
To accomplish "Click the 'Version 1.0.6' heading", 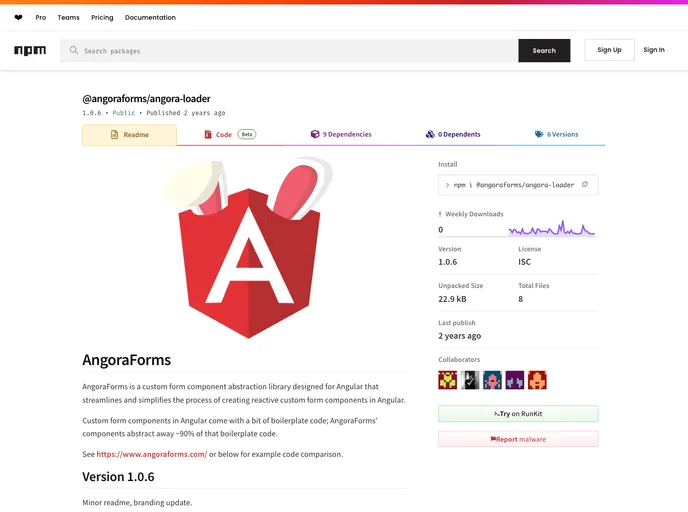I will tap(118, 476).
